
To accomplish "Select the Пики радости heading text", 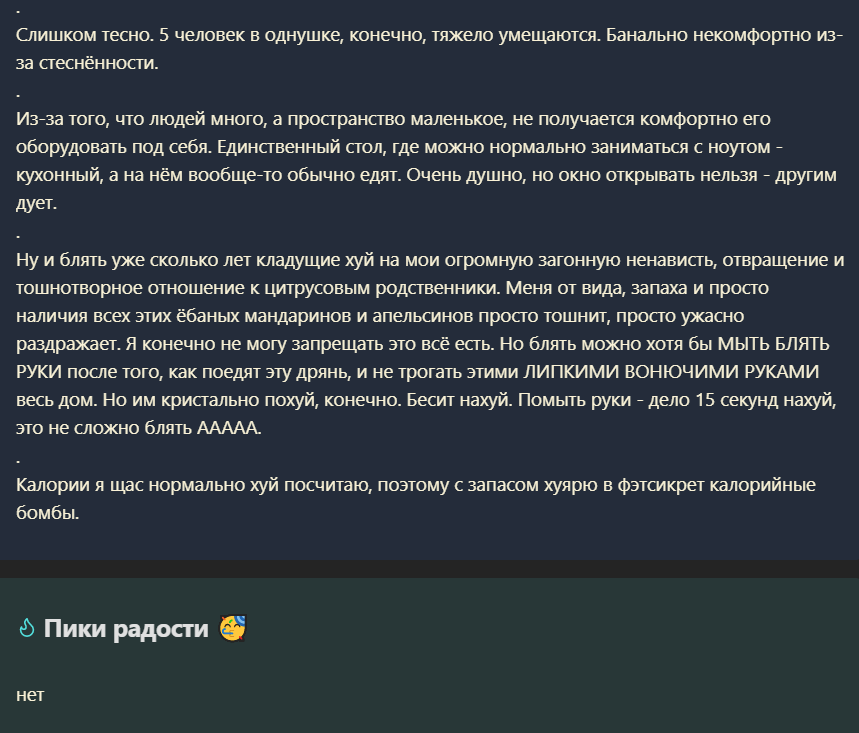I will click(126, 628).
